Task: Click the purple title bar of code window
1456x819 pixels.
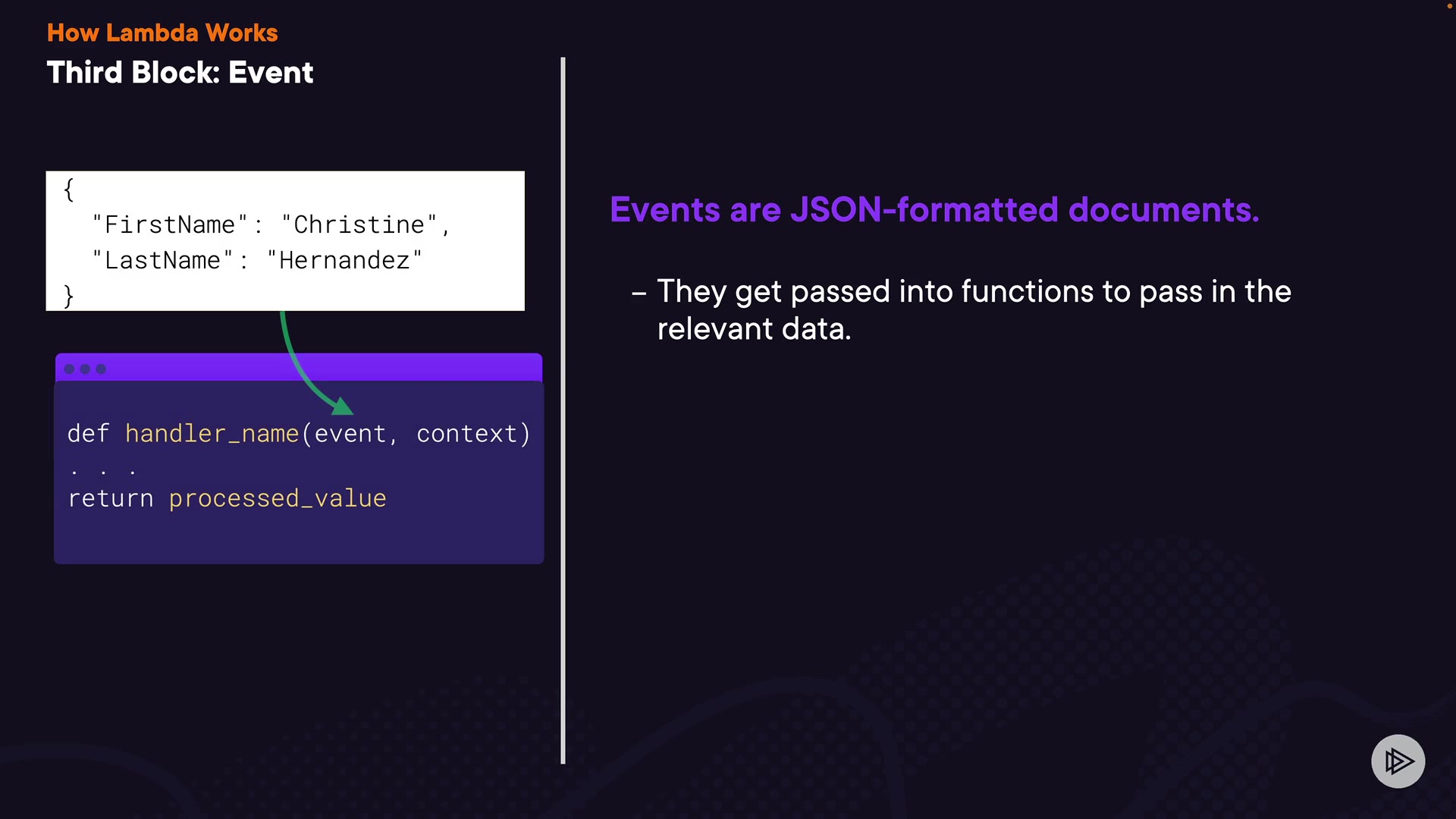Action: [x=318, y=368]
